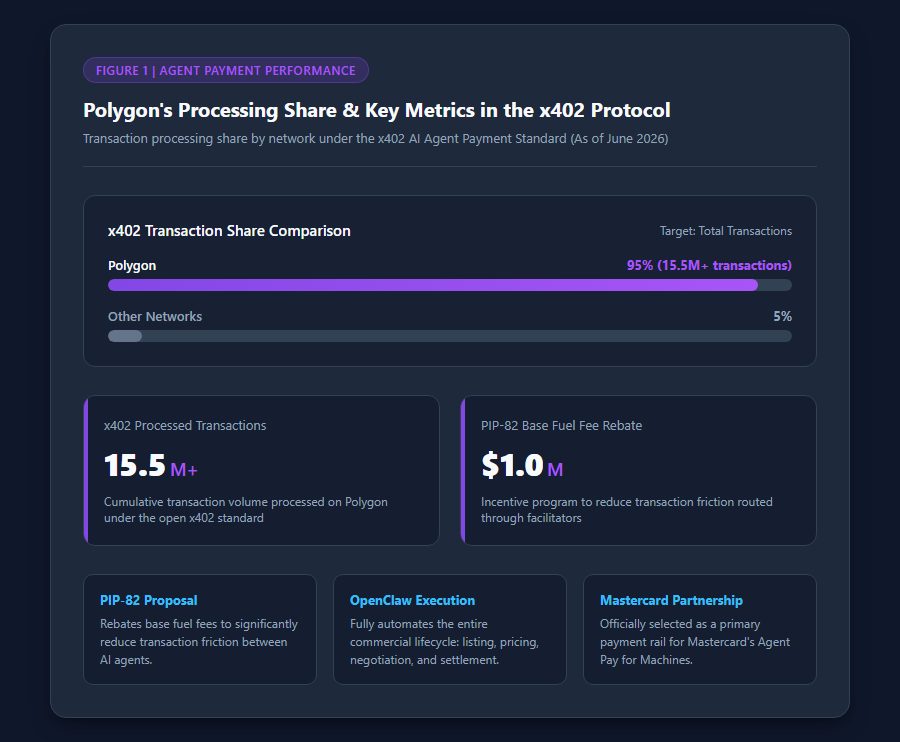Click the "Incentive program to reduce transaction friction" description
Image resolution: width=900 pixels, height=742 pixels.
coord(627,510)
